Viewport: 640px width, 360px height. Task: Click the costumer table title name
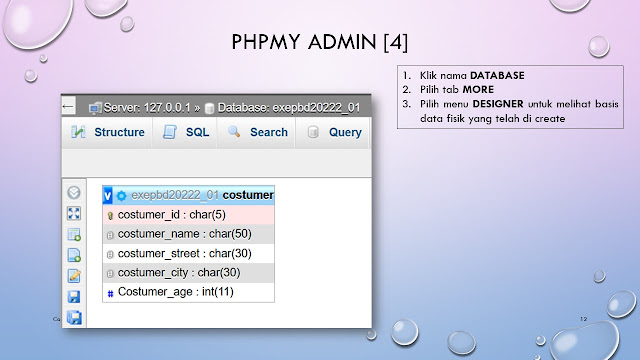[248, 195]
